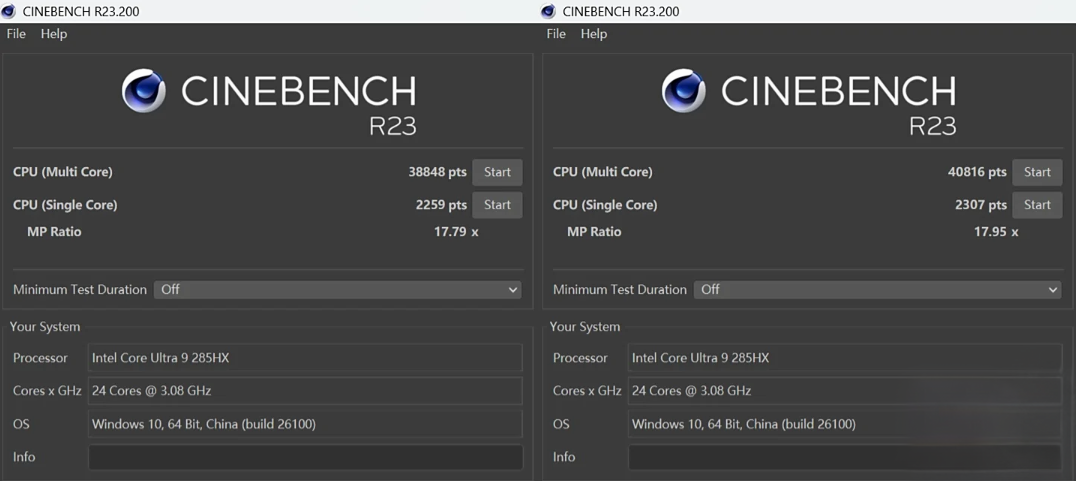This screenshot has height=481, width=1076.
Task: Click CPU (Single Core) label in right window
Action: [605, 205]
